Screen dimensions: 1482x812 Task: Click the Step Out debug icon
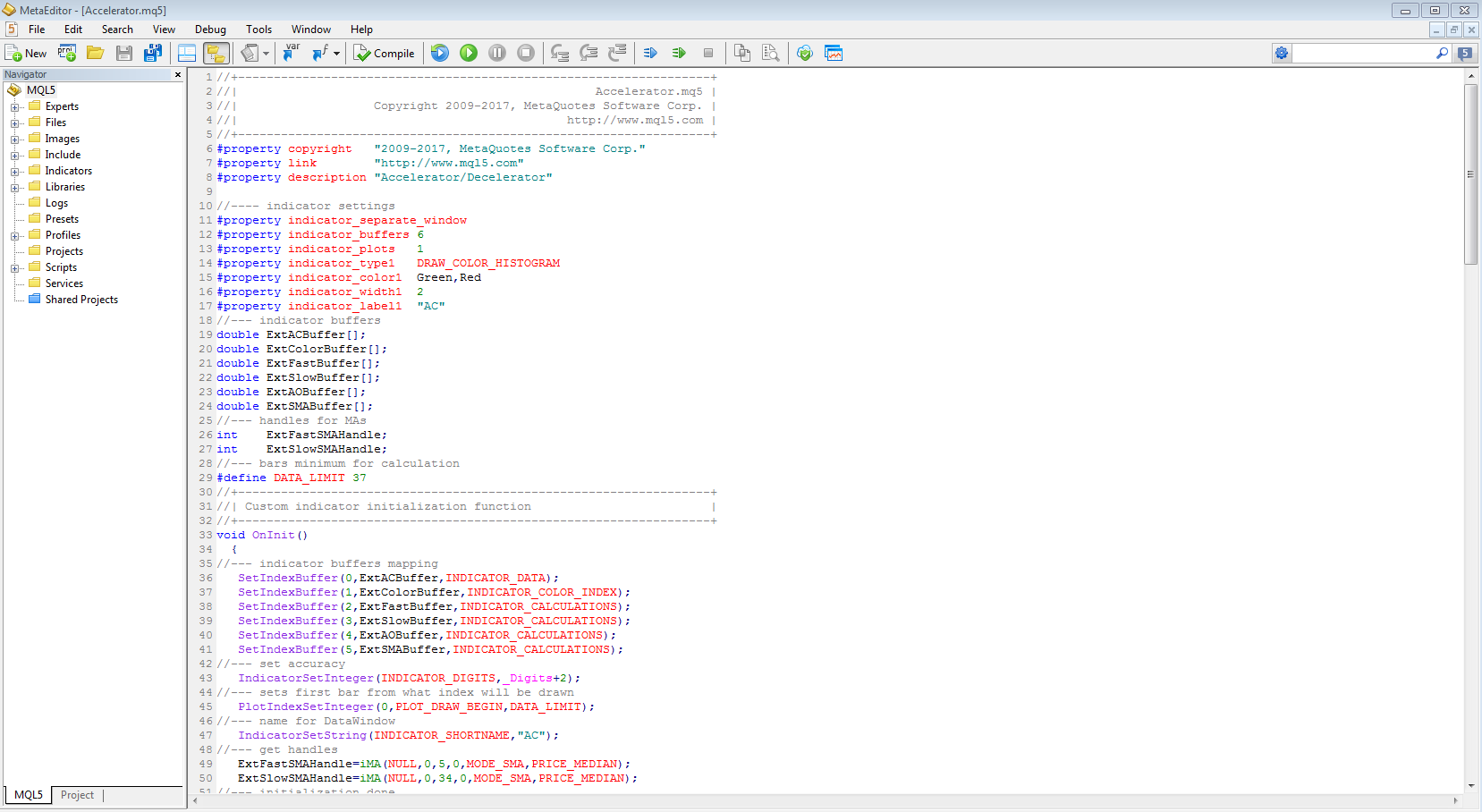tap(617, 54)
